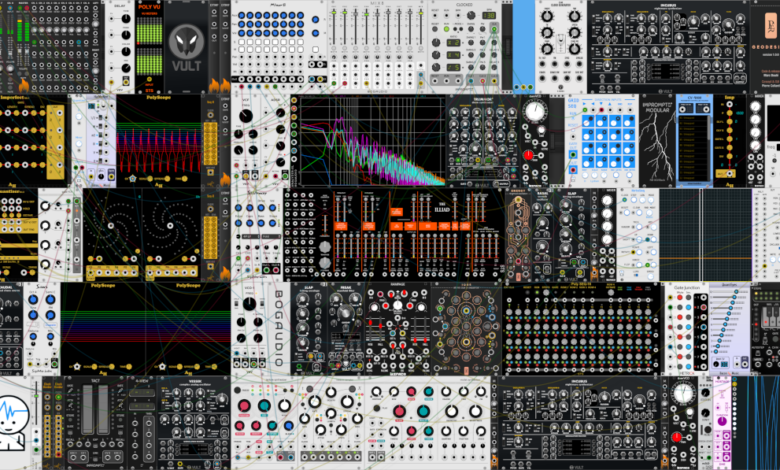Click the big pink knob on the Texture Synthesizer

[x=244, y=406]
